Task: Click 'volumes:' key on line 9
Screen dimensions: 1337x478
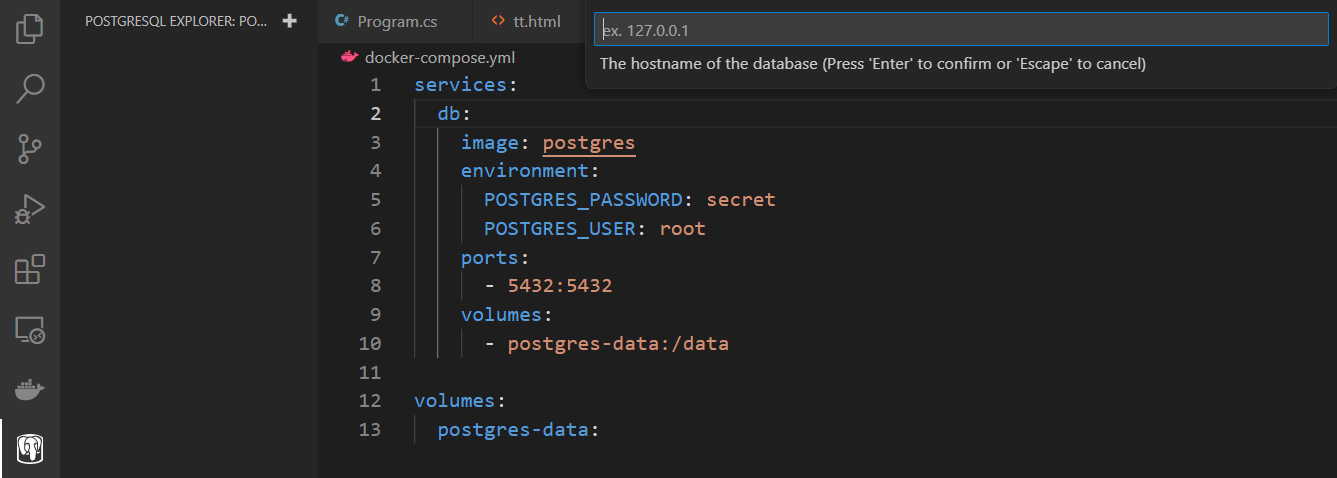Action: pyautogui.click(x=507, y=315)
